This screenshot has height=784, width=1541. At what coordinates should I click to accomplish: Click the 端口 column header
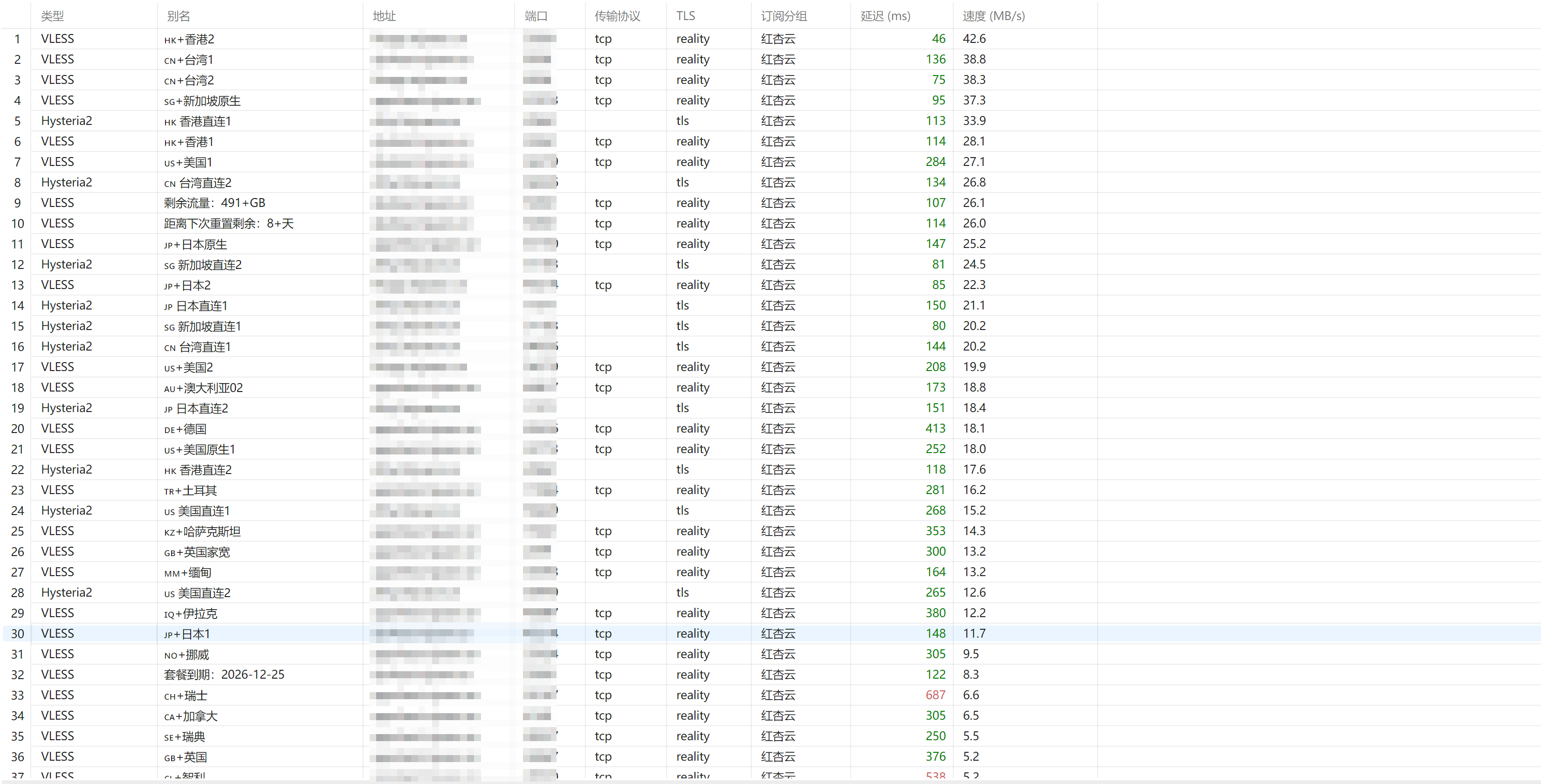[x=536, y=16]
